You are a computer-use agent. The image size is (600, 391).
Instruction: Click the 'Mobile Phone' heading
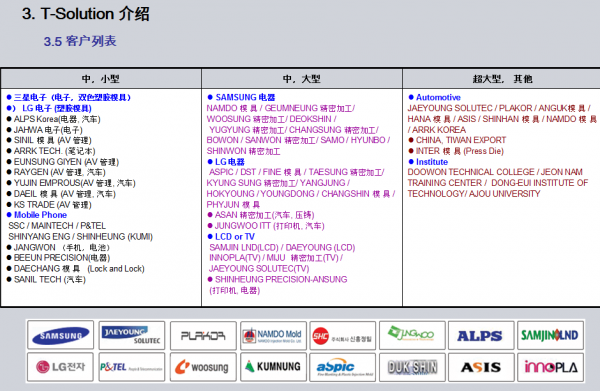[37, 215]
